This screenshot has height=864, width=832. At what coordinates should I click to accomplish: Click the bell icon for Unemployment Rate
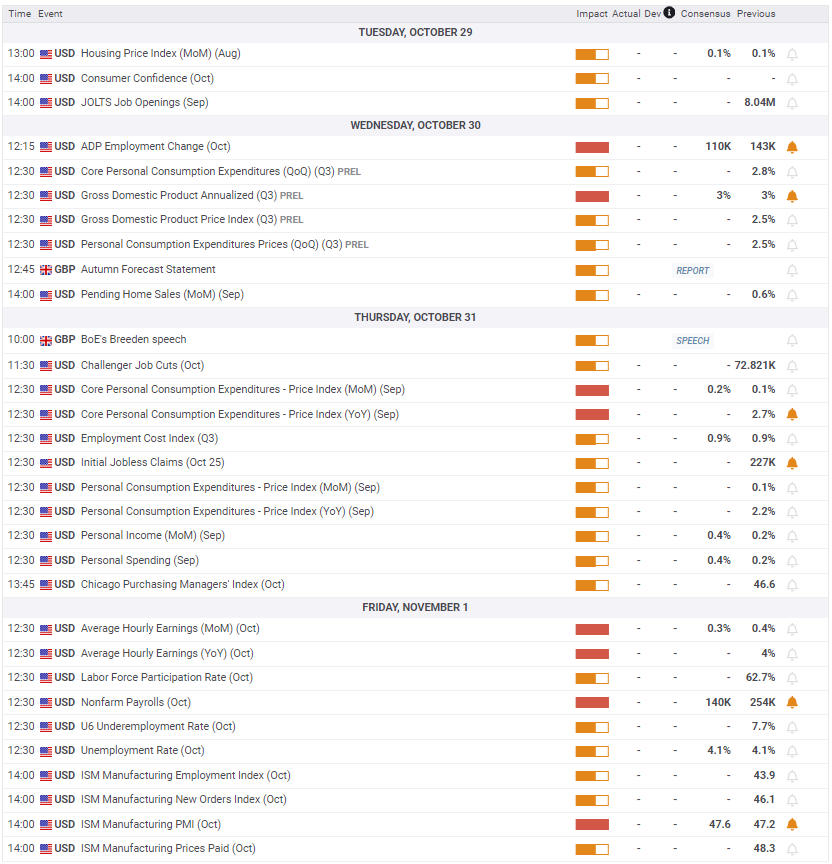pyautogui.click(x=792, y=751)
